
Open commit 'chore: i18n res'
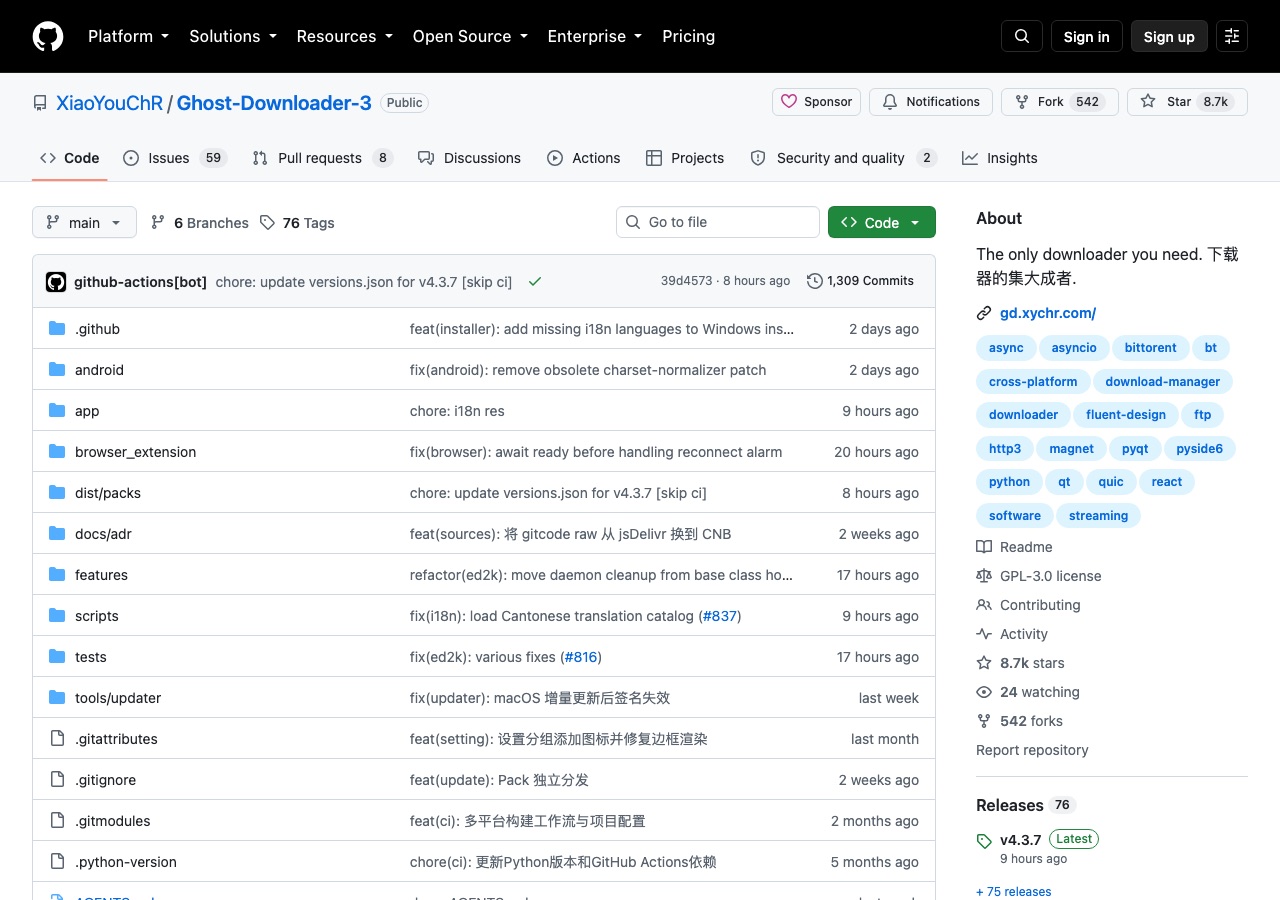coord(457,411)
